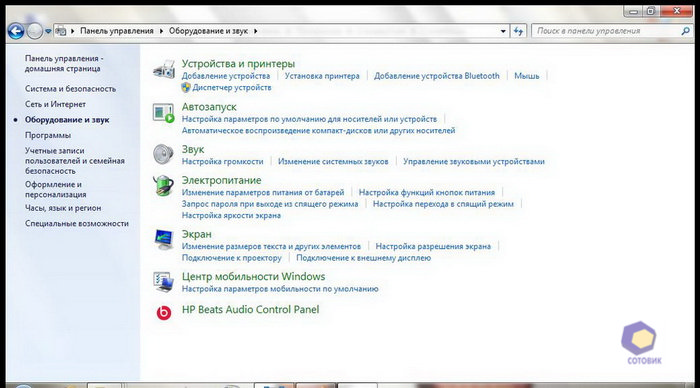Image resolution: width=700 pixels, height=388 pixels.
Task: Open Учетные записи пользователей sidebar link
Action: pyautogui.click(x=75, y=161)
